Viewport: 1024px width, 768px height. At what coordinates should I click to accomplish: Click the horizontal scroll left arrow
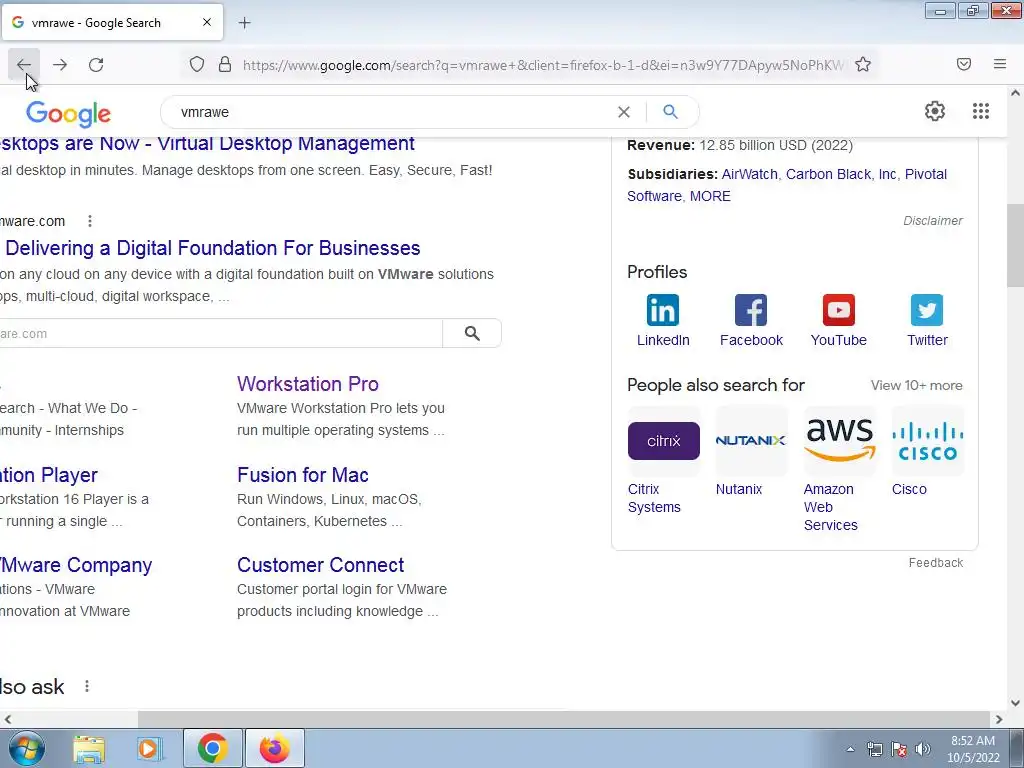coord(7,719)
